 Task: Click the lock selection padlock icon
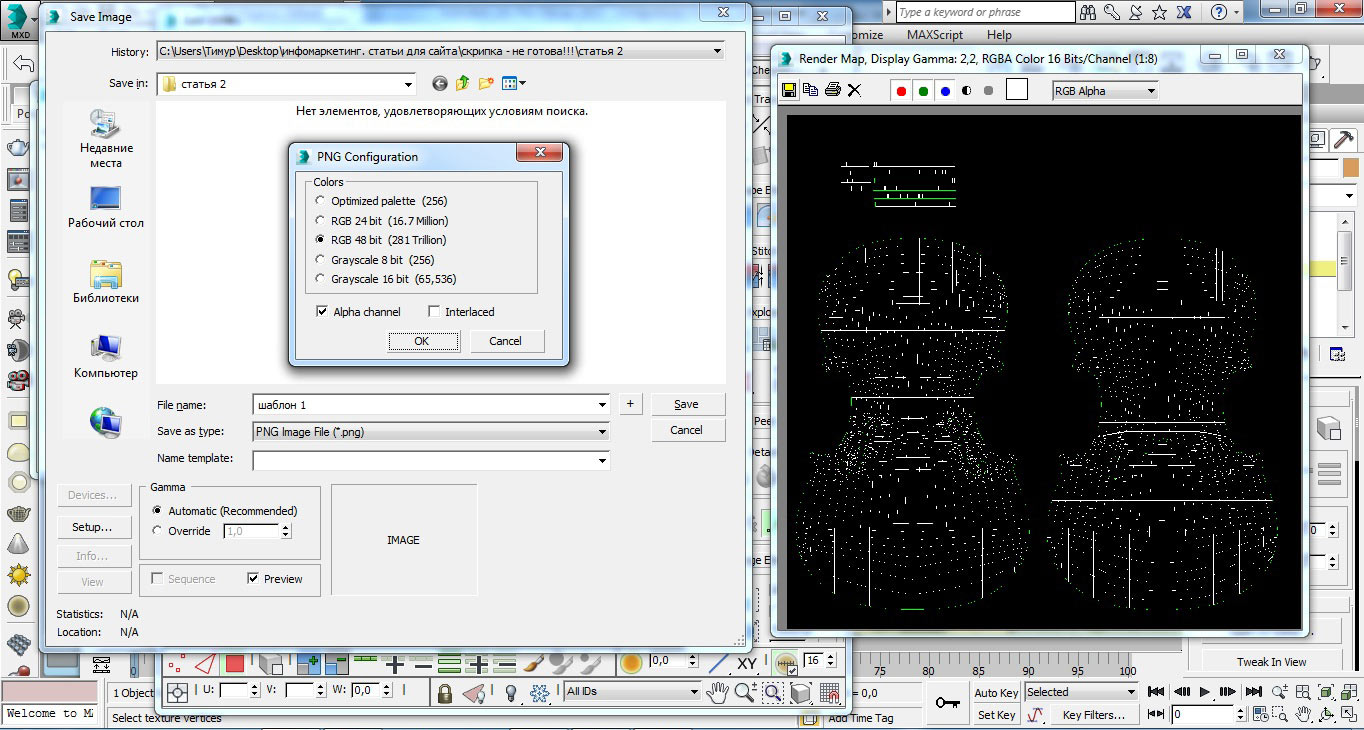tap(444, 692)
